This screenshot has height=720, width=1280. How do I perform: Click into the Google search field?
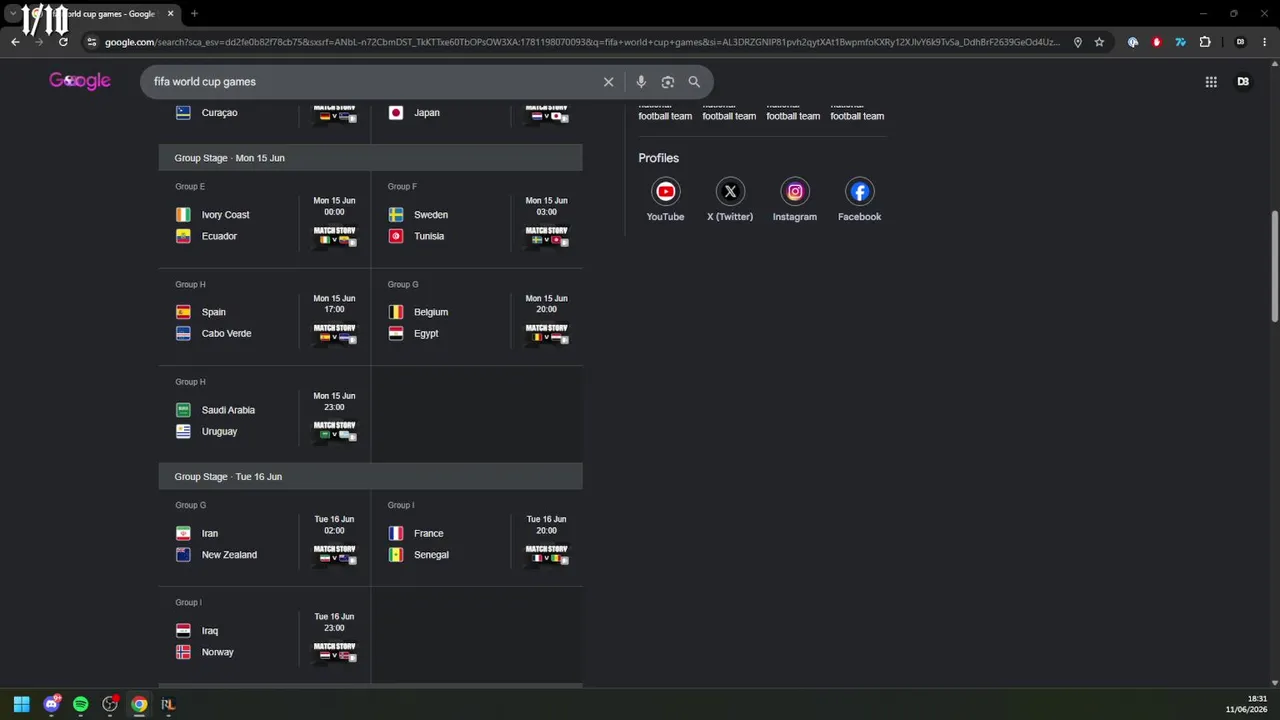pos(375,82)
